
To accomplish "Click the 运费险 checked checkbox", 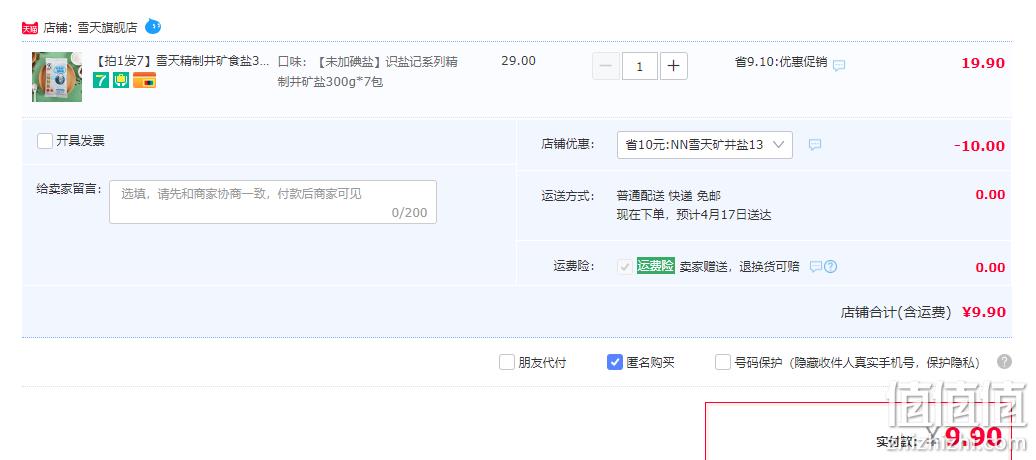I will point(625,267).
